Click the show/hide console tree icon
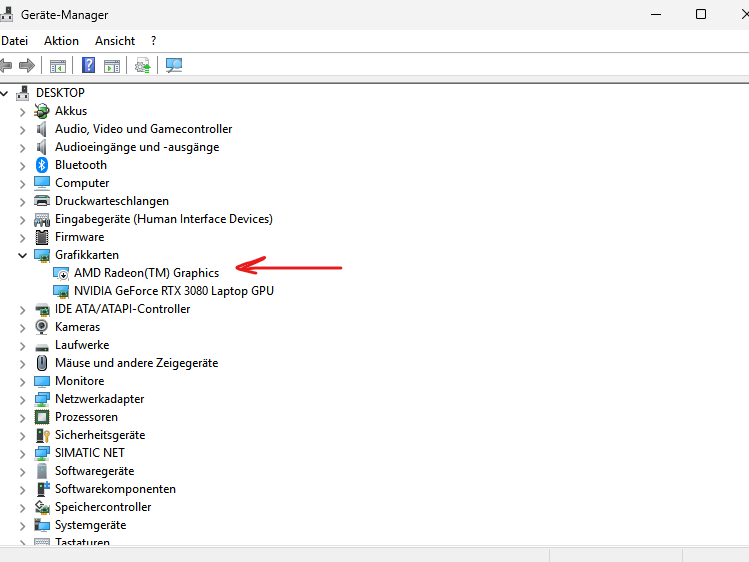 pyautogui.click(x=58, y=65)
